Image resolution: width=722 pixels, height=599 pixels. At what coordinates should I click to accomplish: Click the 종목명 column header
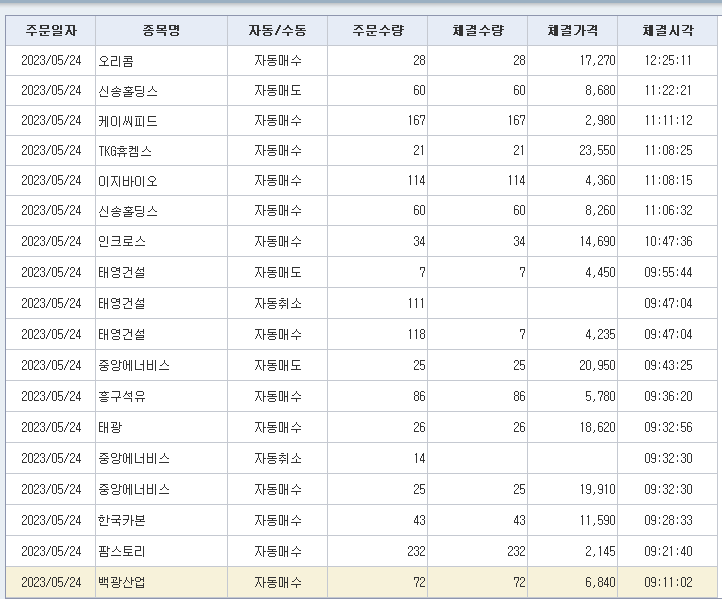pos(161,30)
